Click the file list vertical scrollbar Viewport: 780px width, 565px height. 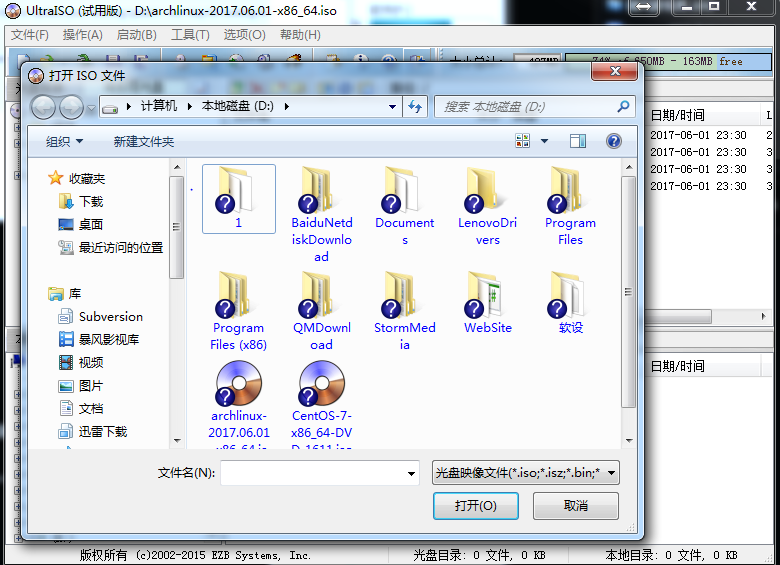628,291
